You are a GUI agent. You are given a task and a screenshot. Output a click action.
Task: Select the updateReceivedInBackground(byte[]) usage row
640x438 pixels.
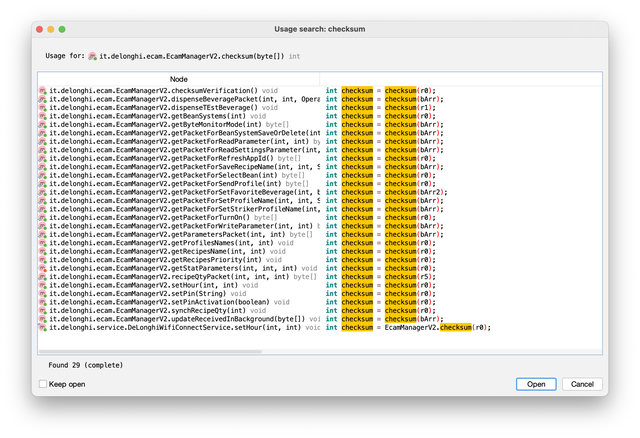[x=320, y=319]
